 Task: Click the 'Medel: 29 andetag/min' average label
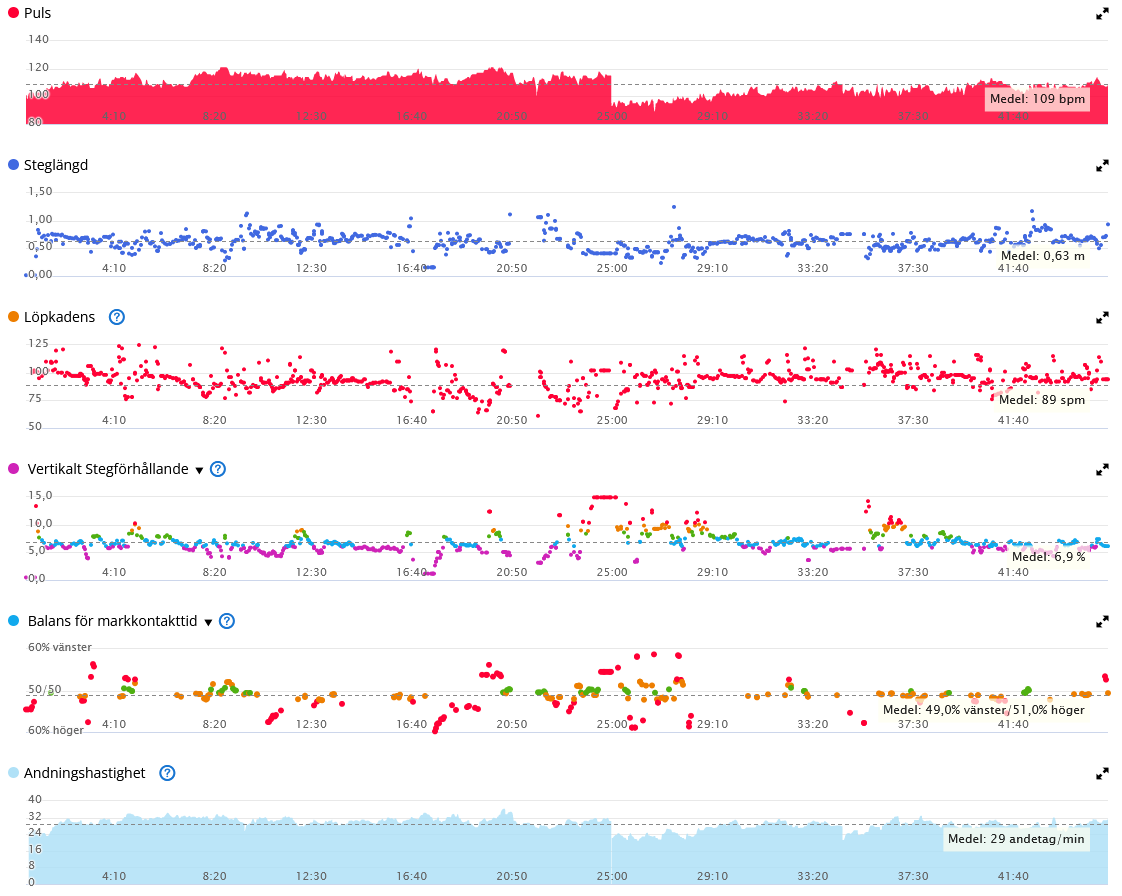click(x=1016, y=839)
